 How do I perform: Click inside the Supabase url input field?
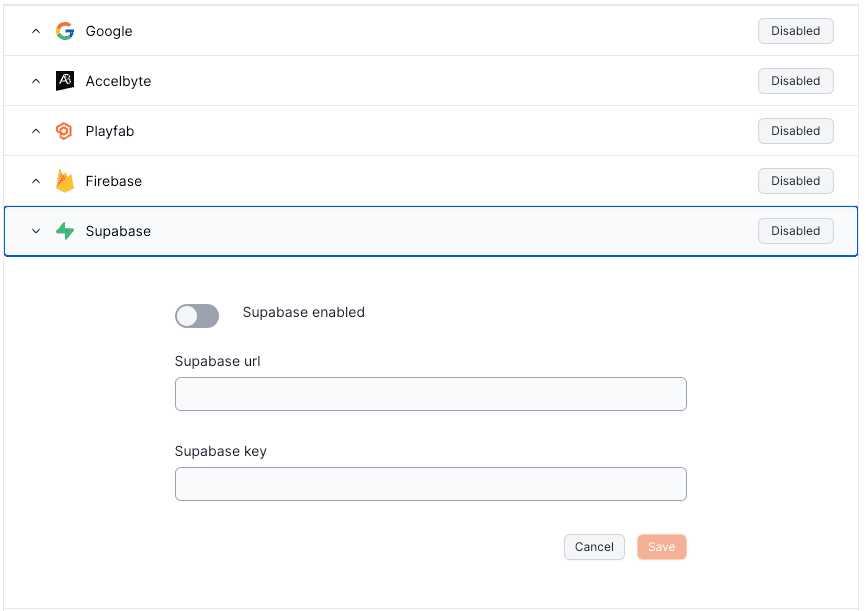430,394
